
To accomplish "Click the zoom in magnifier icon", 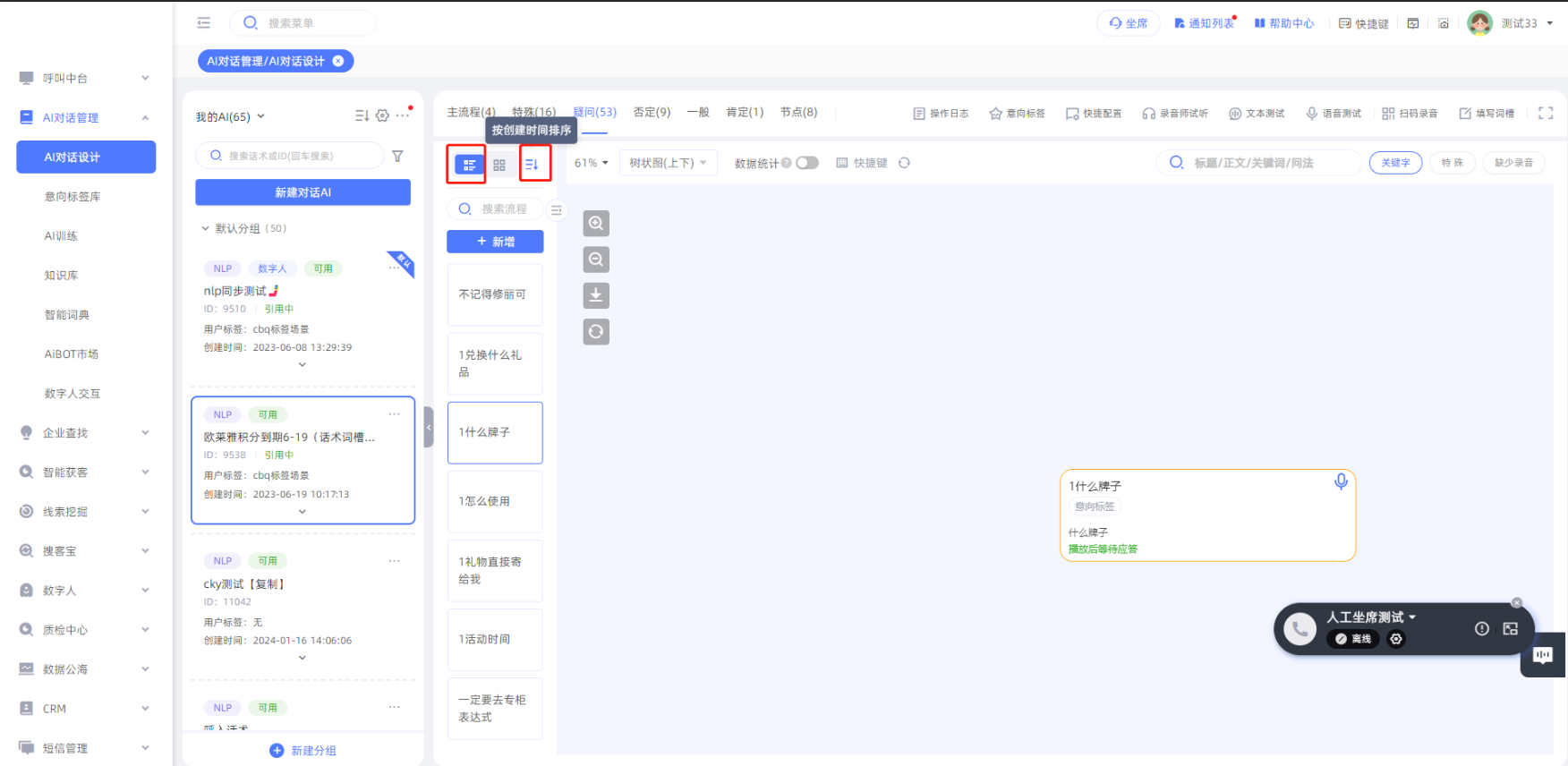I will (596, 223).
